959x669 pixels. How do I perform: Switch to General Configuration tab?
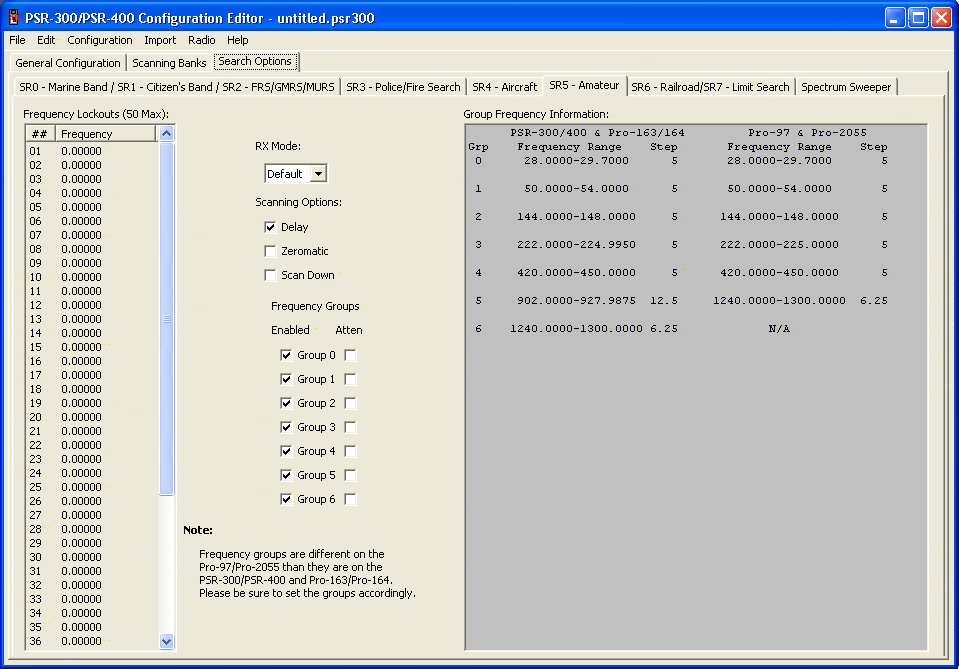[x=68, y=63]
